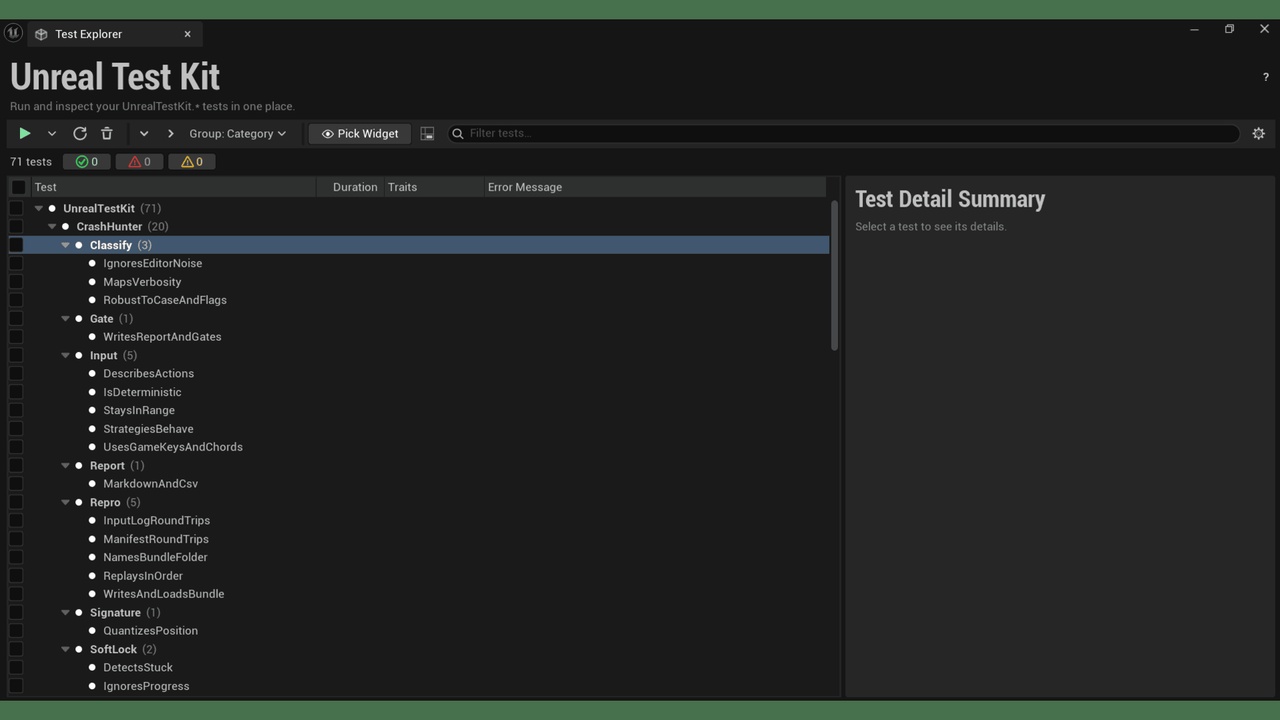Select the DescribesActions test
This screenshot has height=720, width=1280.
coord(148,373)
